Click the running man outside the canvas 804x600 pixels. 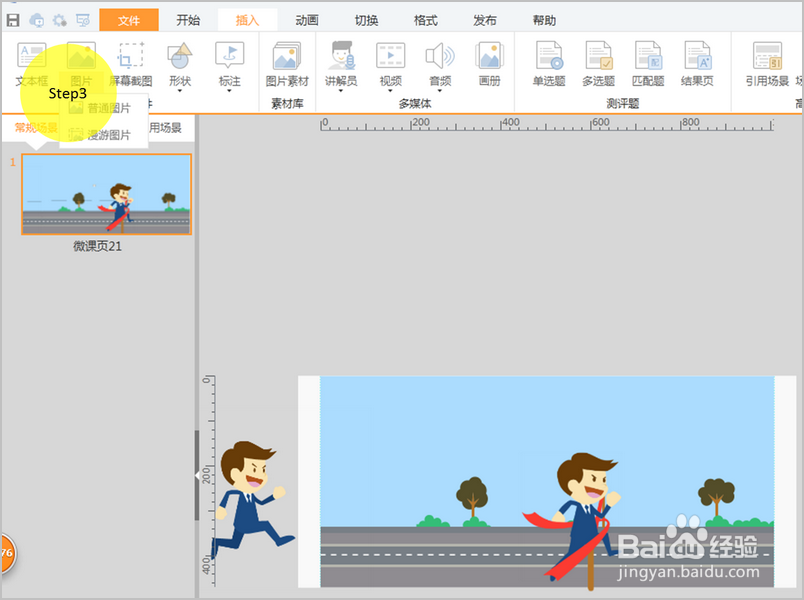253,501
